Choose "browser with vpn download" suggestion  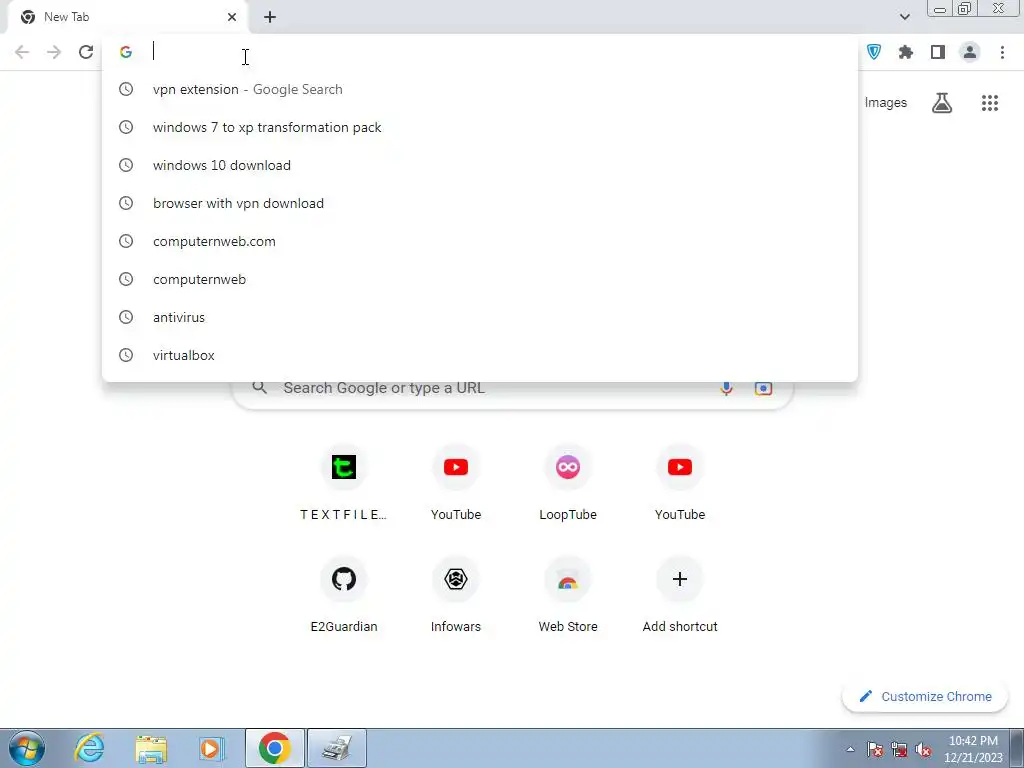coord(480,203)
